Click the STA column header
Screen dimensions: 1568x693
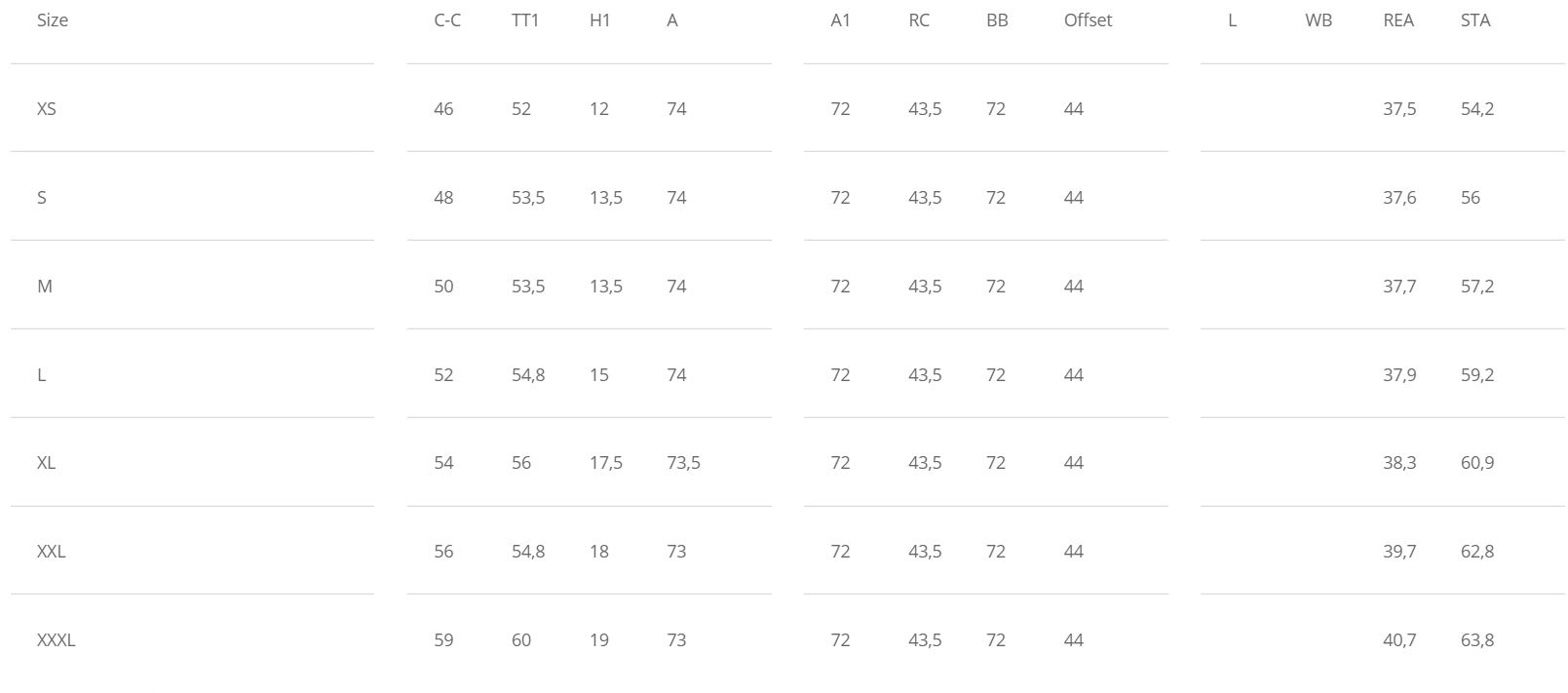[x=1475, y=20]
